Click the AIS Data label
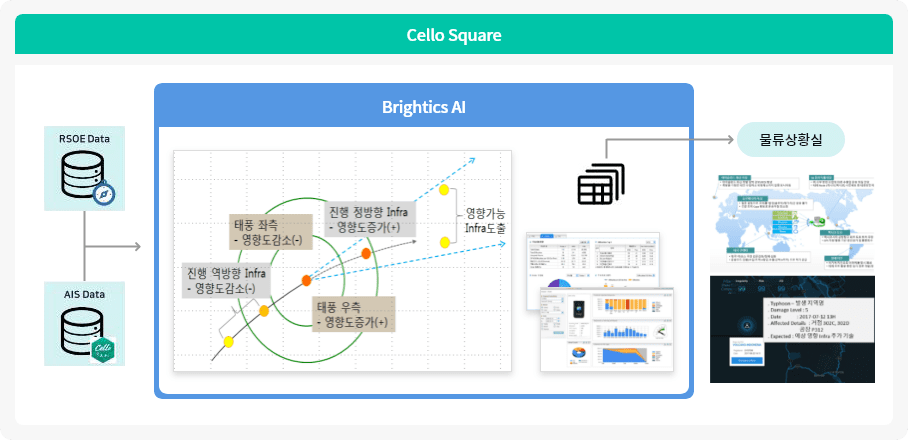 point(85,294)
